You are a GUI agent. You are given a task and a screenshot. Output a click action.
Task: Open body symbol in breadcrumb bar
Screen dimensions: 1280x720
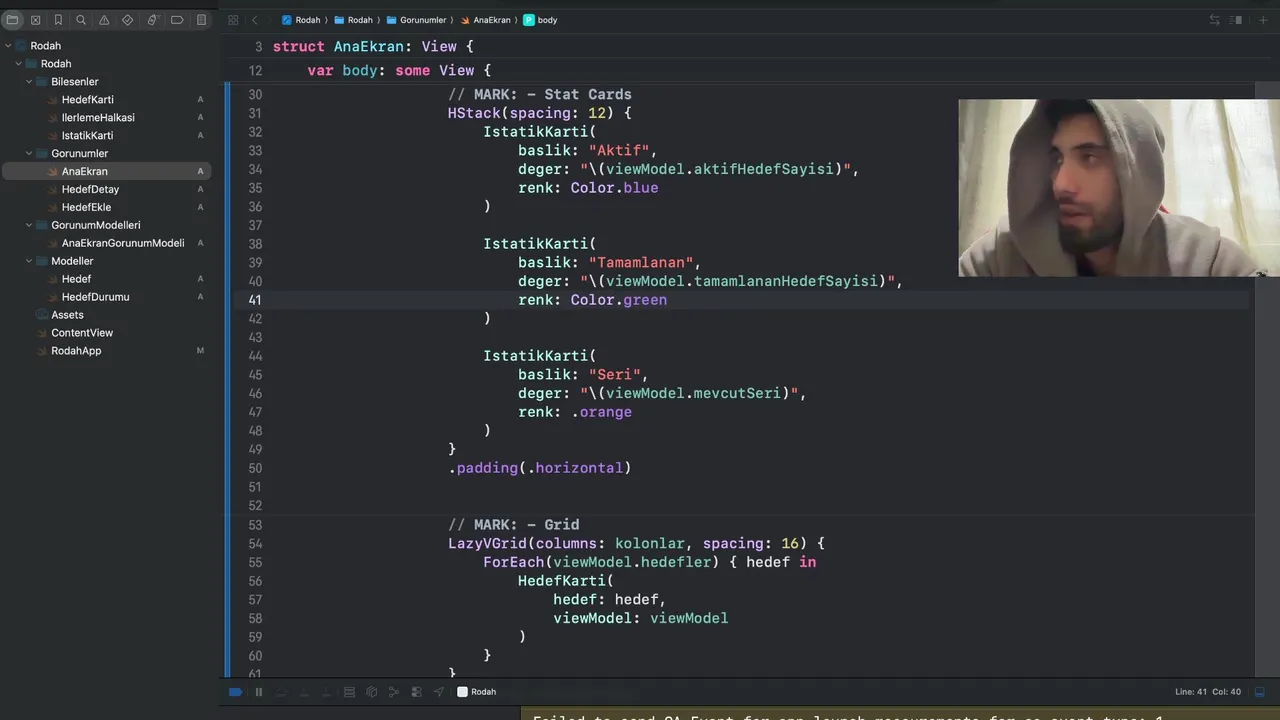[541, 20]
